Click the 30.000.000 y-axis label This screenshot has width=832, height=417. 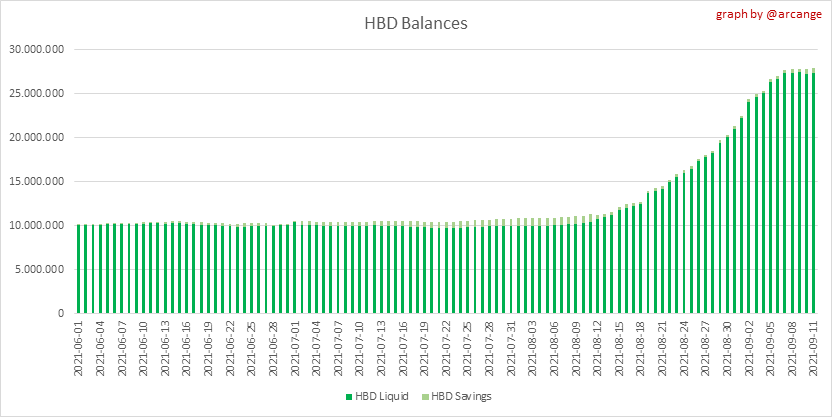click(37, 50)
